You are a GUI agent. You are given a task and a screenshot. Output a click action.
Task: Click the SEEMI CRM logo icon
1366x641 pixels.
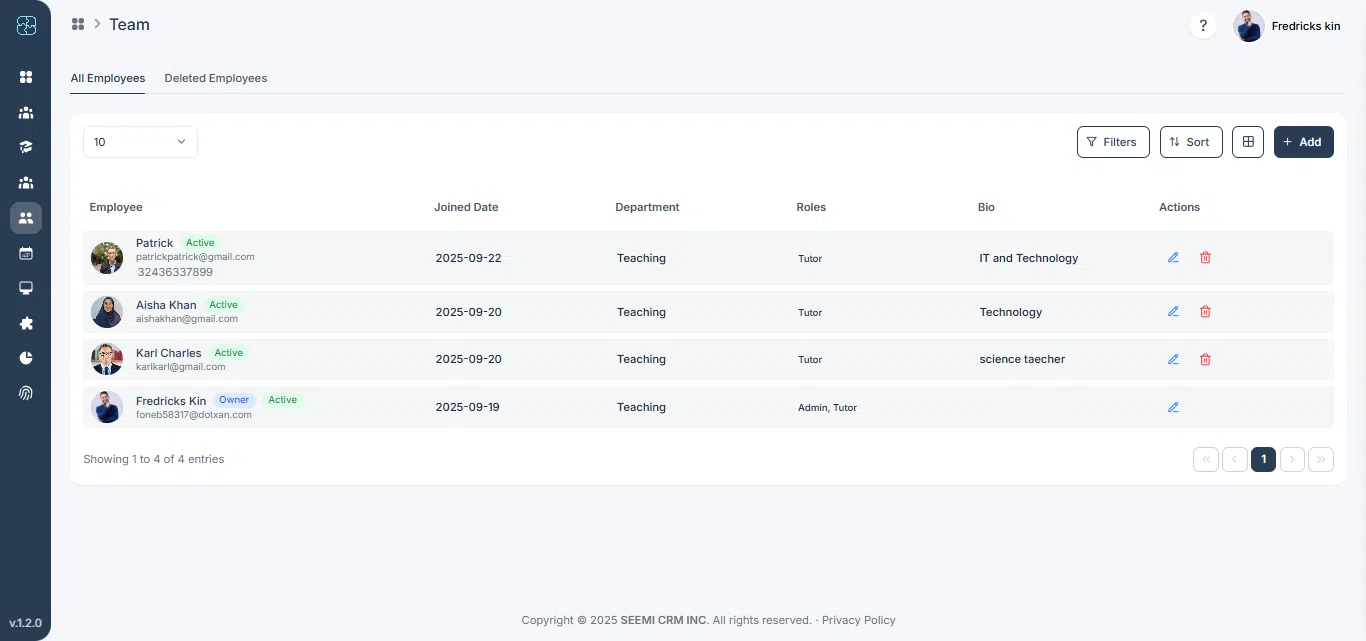point(26,26)
